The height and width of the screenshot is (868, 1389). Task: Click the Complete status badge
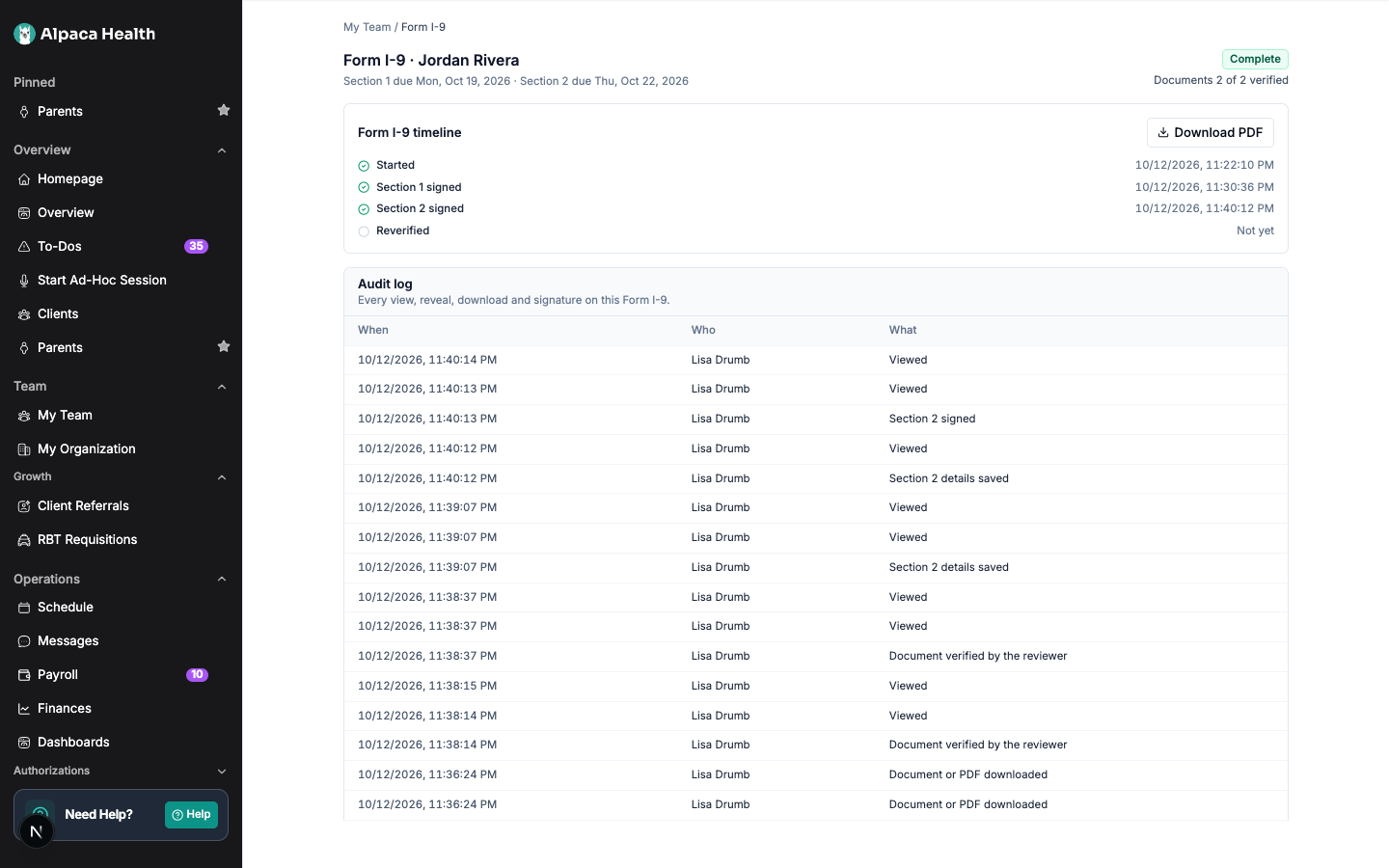[x=1255, y=59]
